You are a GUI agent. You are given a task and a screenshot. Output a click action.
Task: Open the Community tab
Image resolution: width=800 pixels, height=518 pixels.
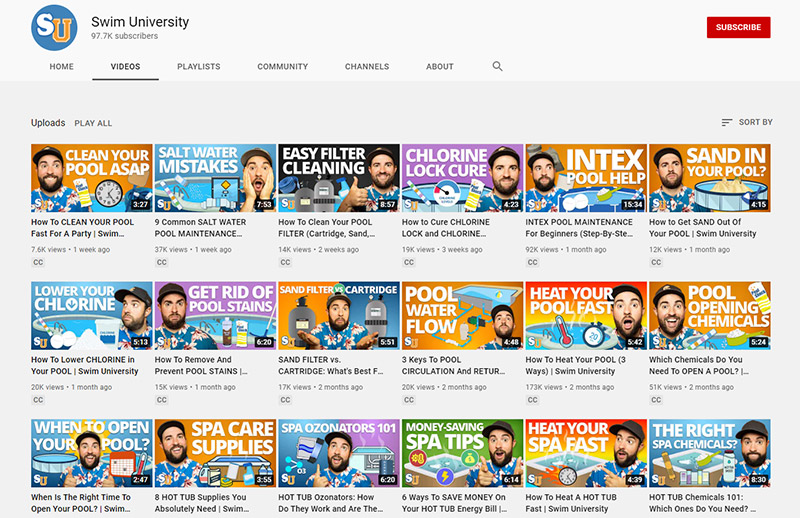(283, 66)
